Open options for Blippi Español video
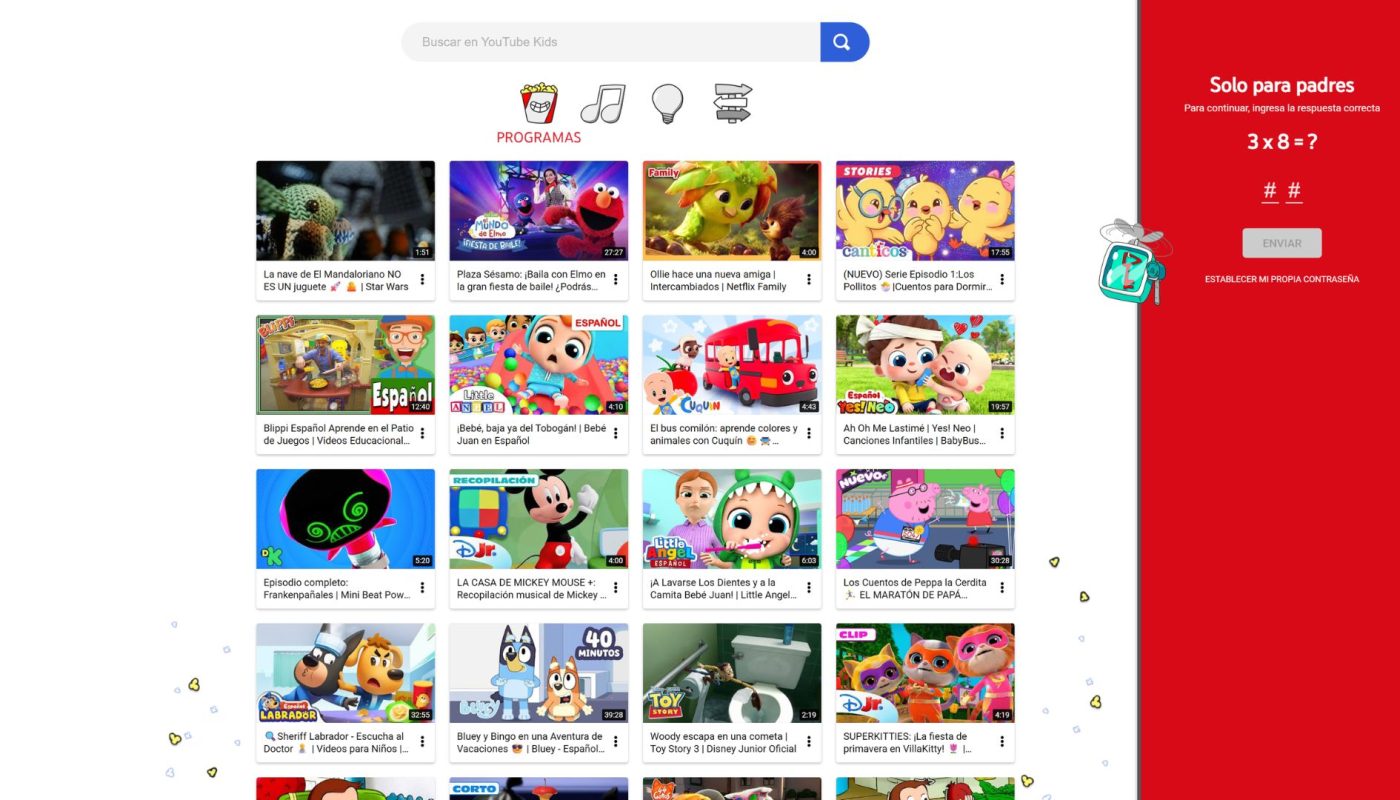Image resolution: width=1400 pixels, height=800 pixels. (x=422, y=434)
